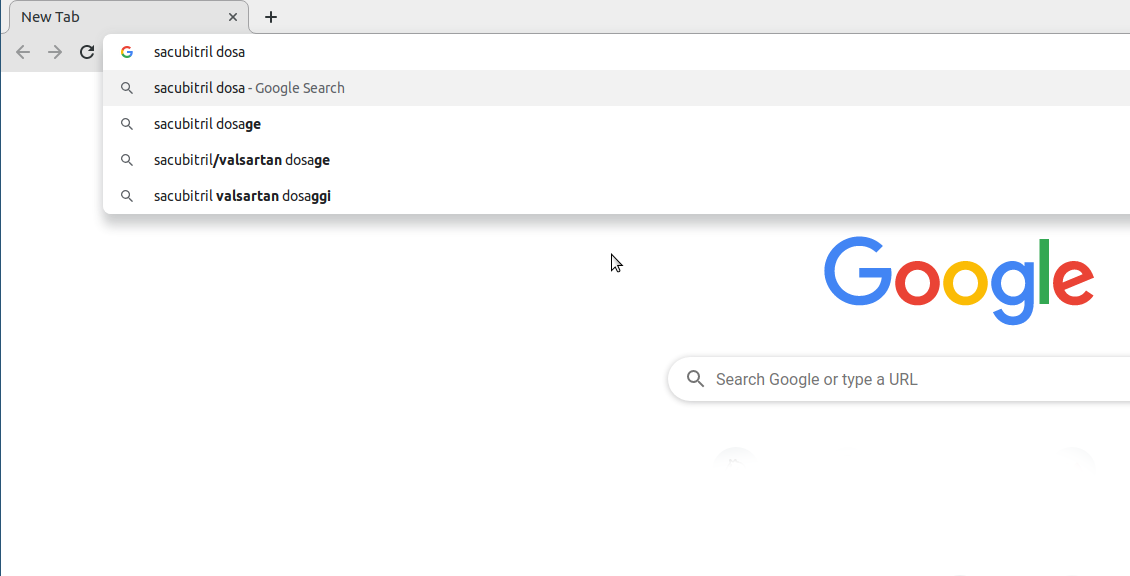Click the Google logo on the page
This screenshot has height=576, width=1130.
click(x=958, y=280)
